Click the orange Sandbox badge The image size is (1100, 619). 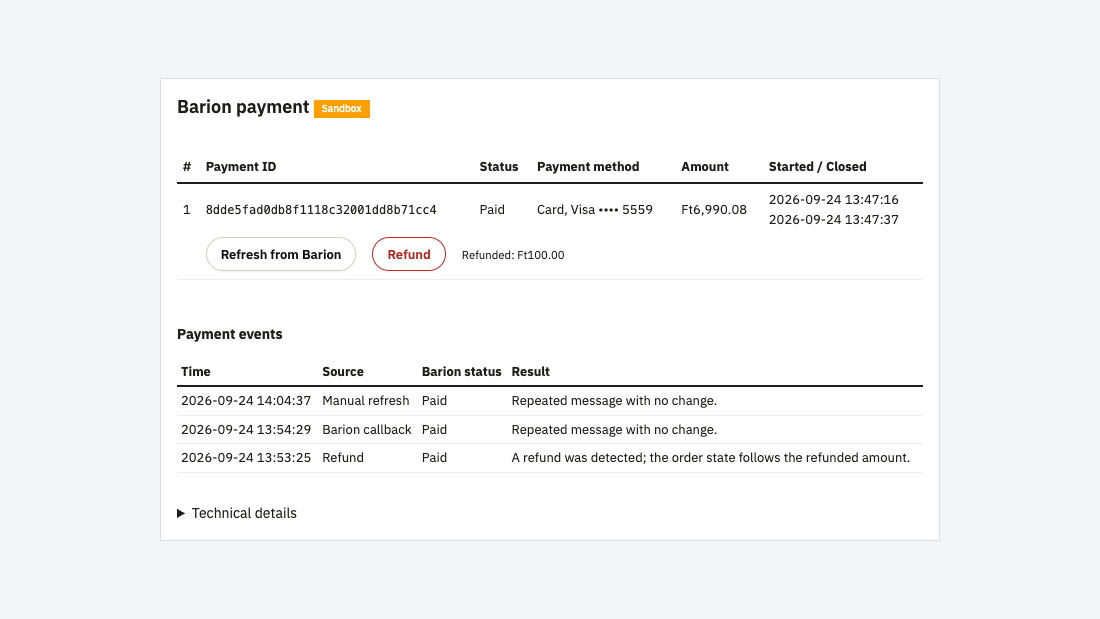342,109
